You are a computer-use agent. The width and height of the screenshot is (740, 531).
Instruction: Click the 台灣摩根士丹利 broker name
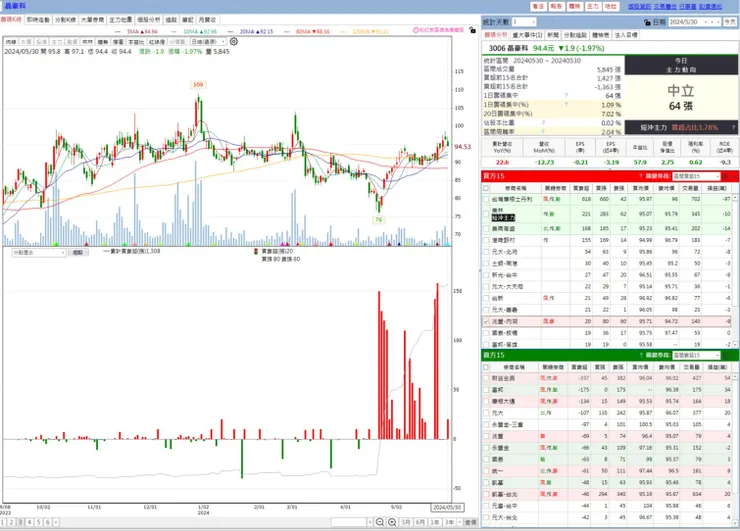[512, 199]
